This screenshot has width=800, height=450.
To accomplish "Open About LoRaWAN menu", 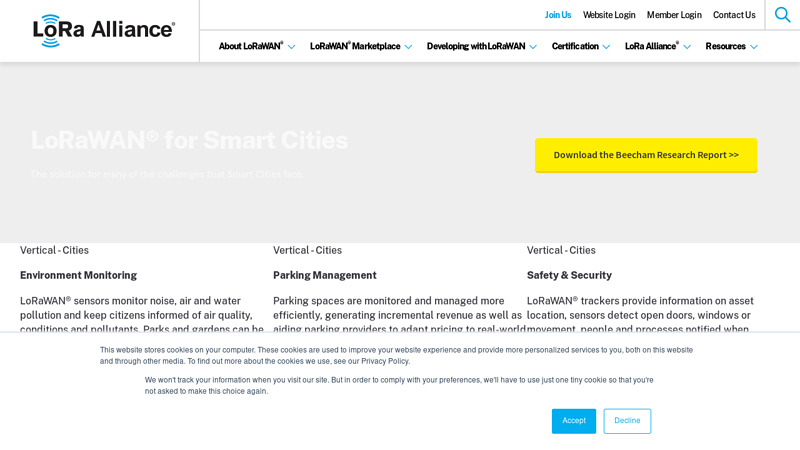I will pos(251,46).
